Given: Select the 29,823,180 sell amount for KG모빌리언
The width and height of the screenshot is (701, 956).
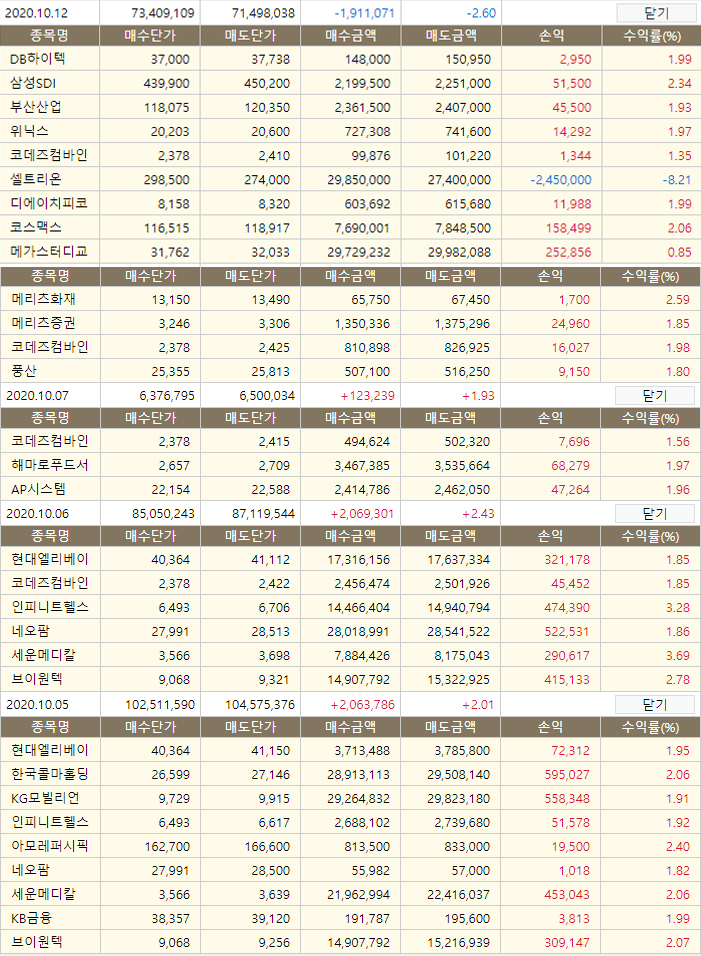Looking at the screenshot, I should [458, 799].
